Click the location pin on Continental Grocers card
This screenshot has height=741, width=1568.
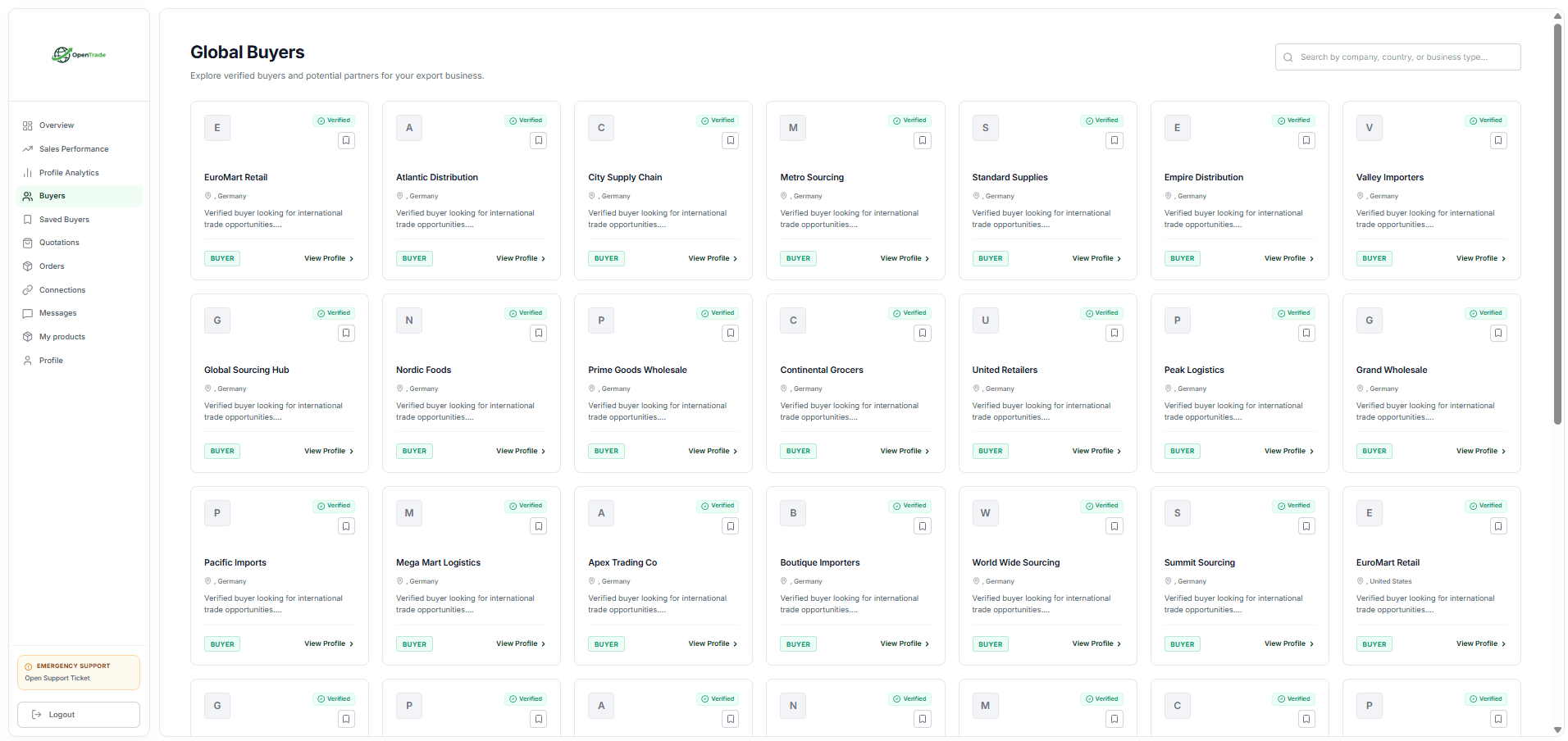click(784, 389)
